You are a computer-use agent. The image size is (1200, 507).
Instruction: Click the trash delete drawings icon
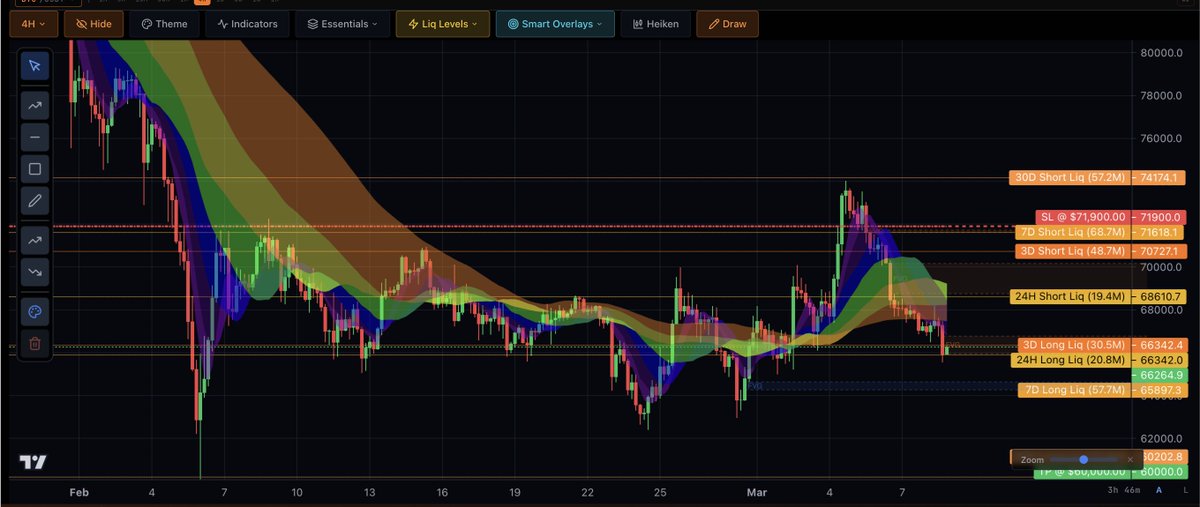coord(35,343)
